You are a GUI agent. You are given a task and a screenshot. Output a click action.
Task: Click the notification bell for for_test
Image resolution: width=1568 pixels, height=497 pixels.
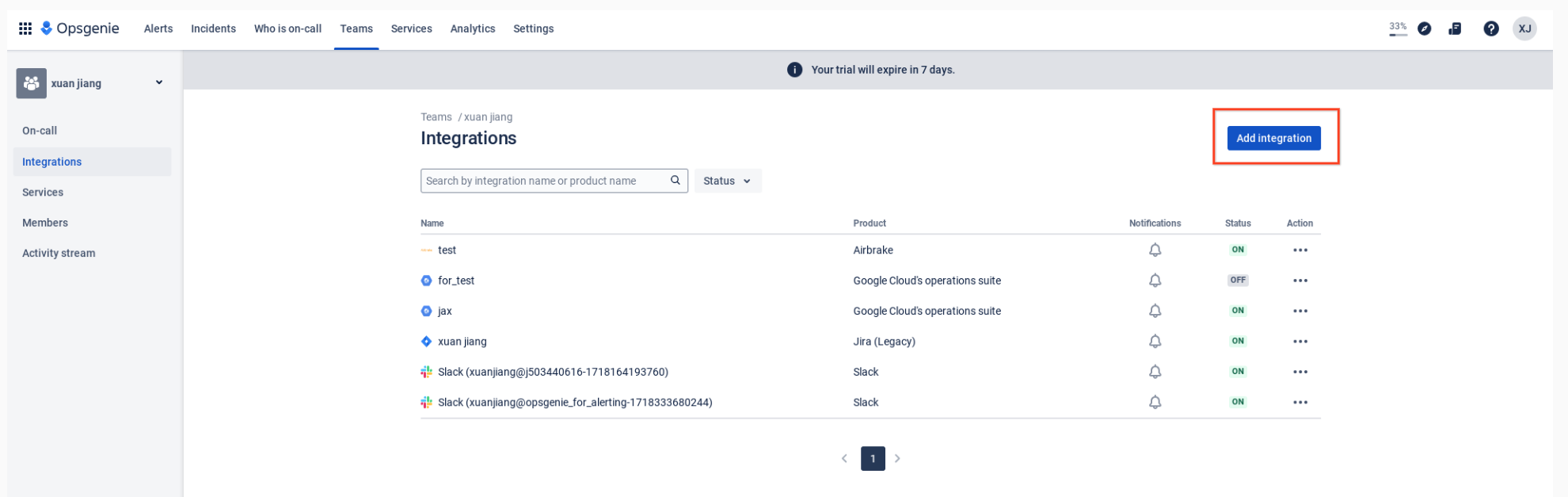pos(1155,281)
